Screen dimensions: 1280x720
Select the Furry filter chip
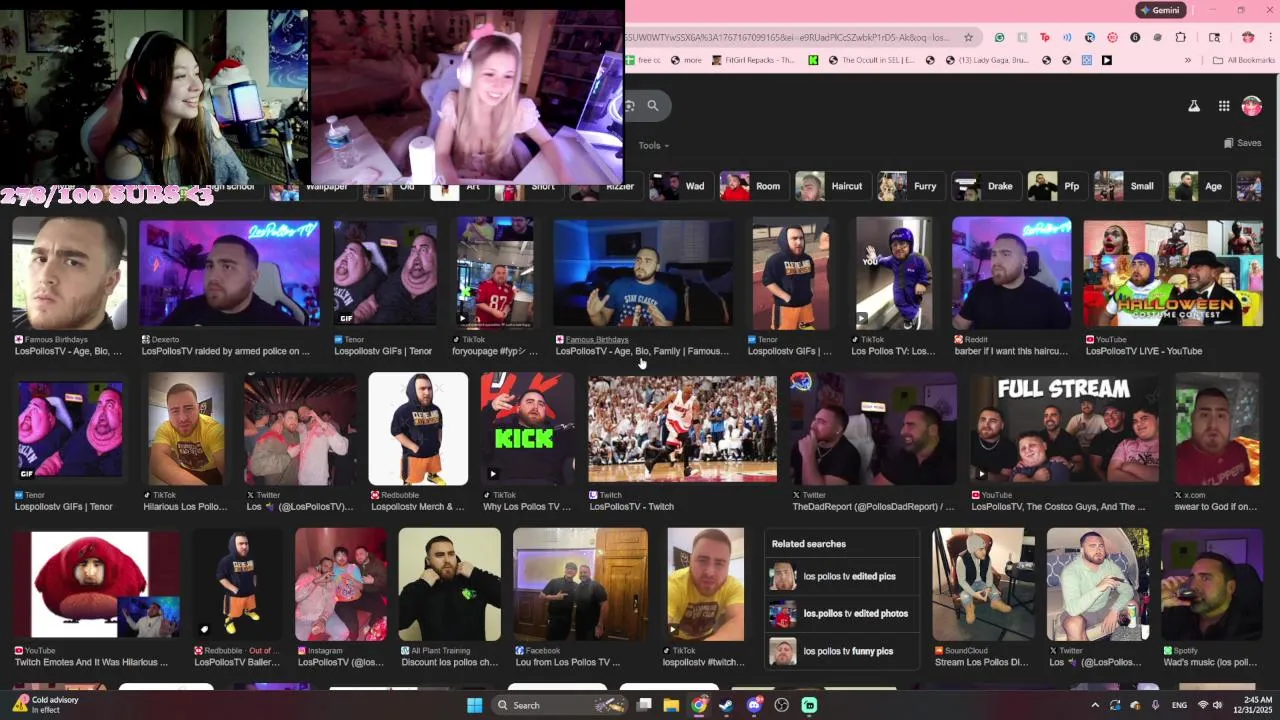click(910, 186)
